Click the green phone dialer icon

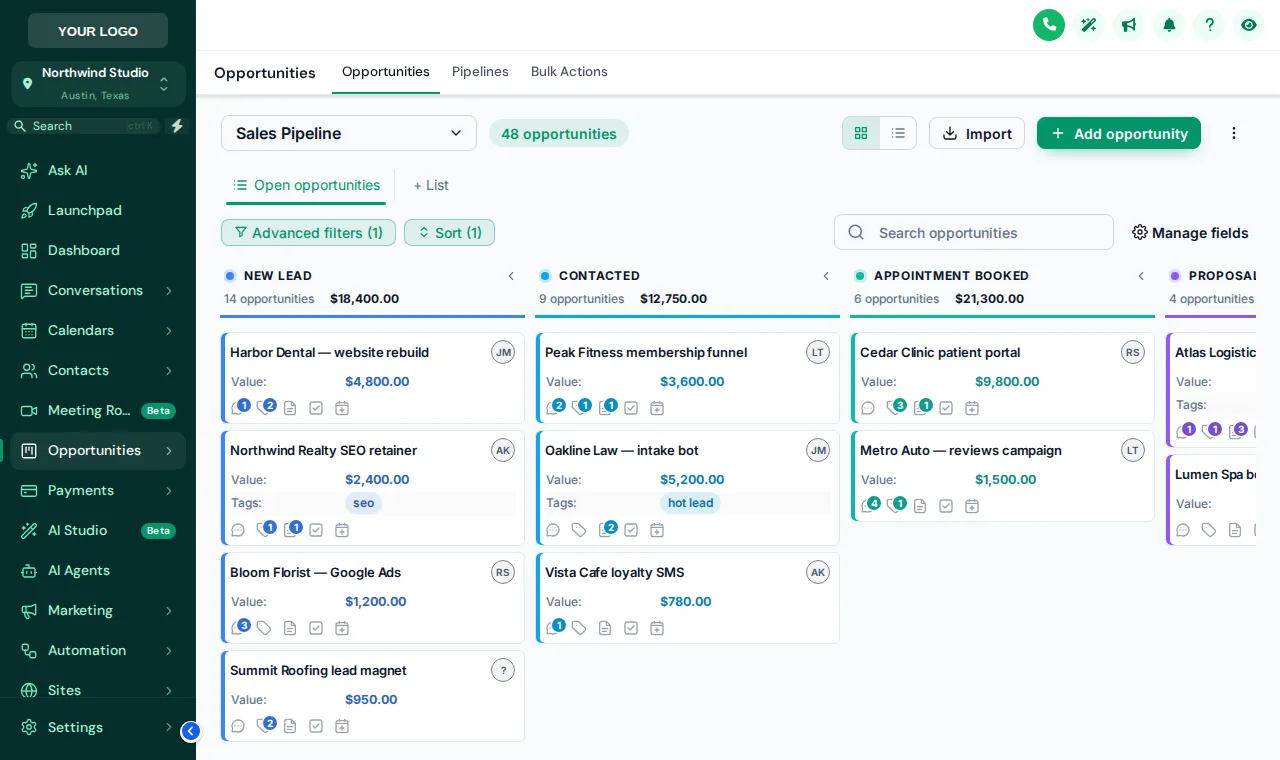tap(1049, 25)
